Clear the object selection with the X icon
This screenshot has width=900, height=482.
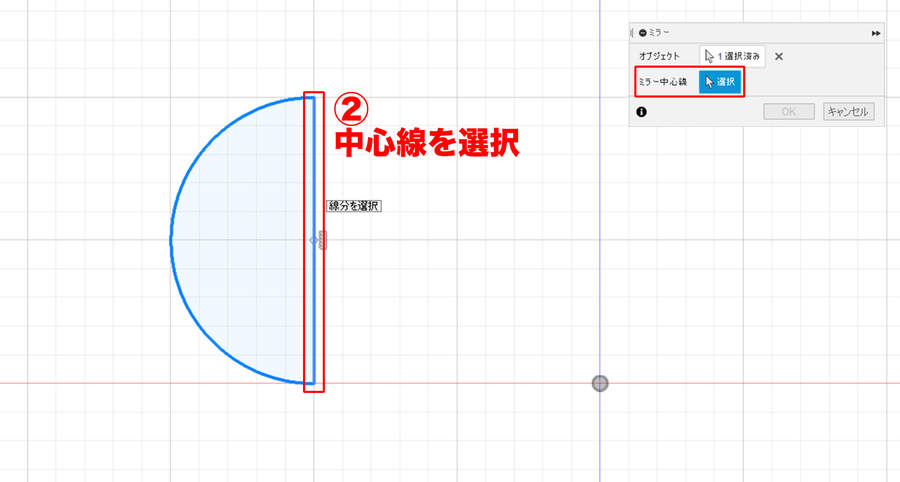point(778,56)
